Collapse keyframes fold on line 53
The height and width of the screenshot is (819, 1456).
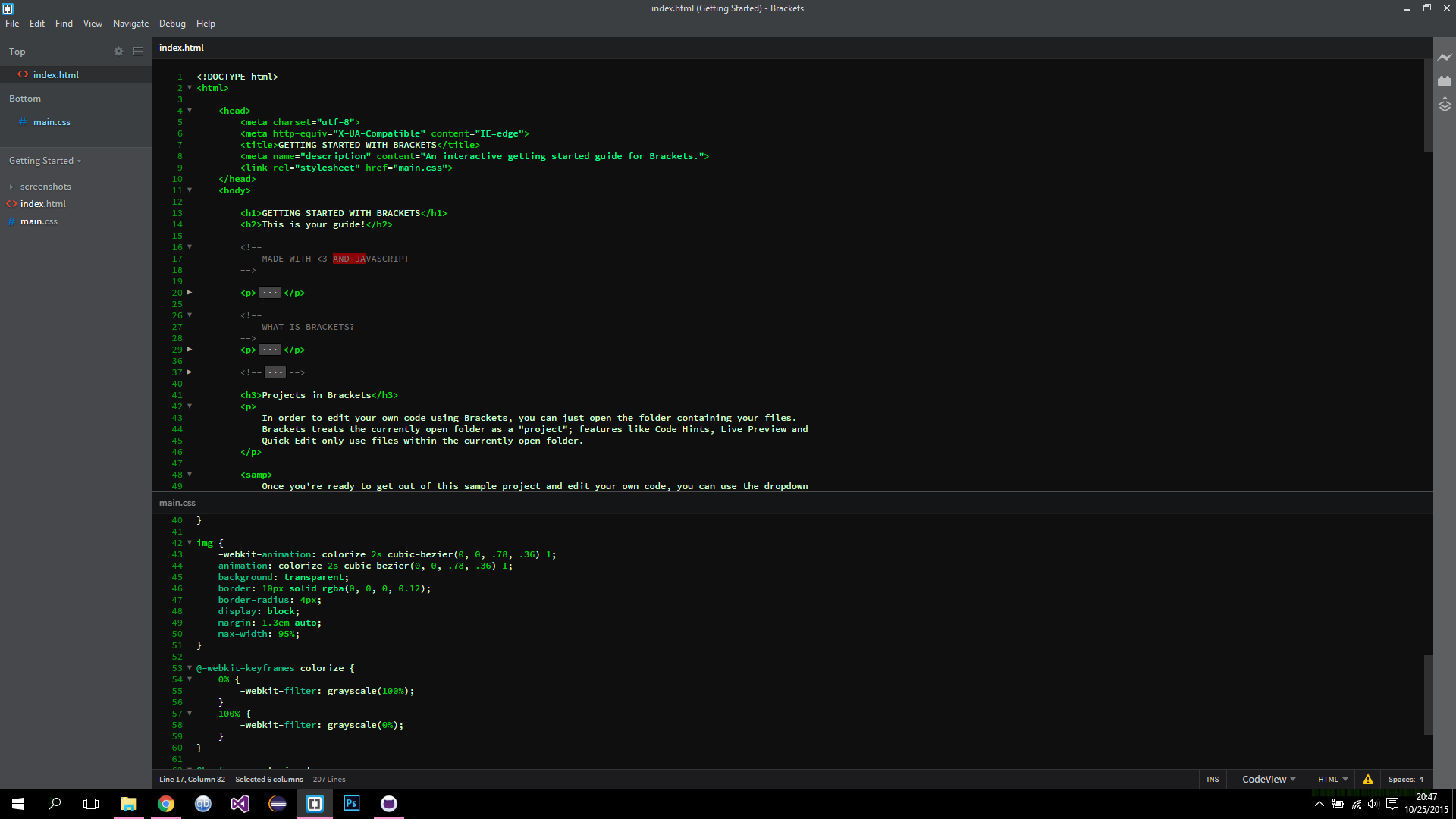coord(190,668)
